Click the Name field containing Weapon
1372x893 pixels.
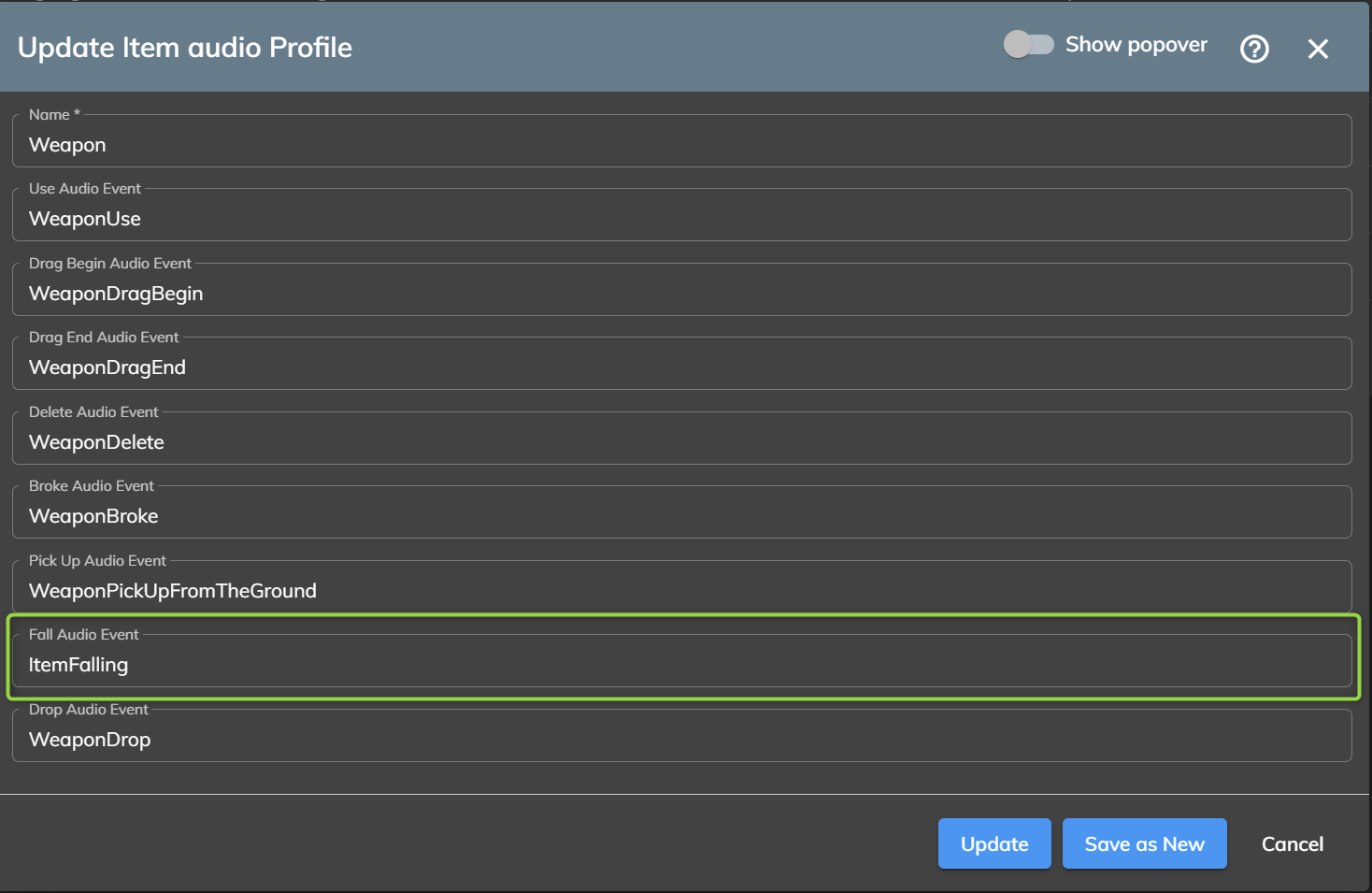[x=681, y=145]
